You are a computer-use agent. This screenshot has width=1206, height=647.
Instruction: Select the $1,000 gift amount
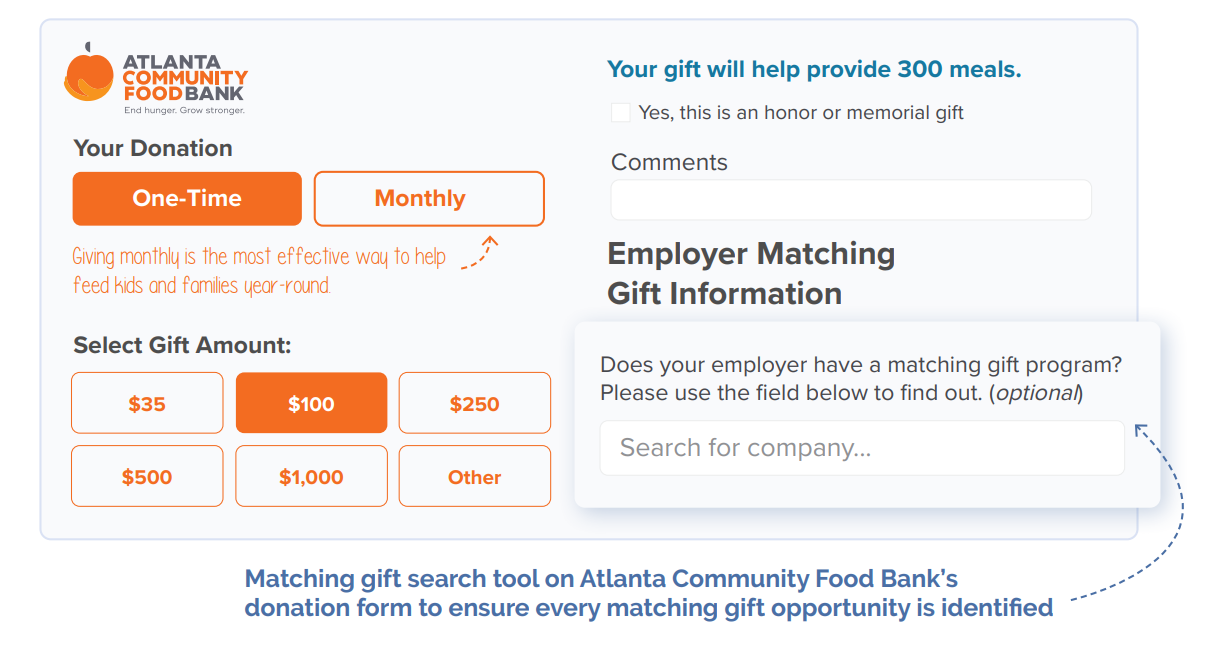311,476
